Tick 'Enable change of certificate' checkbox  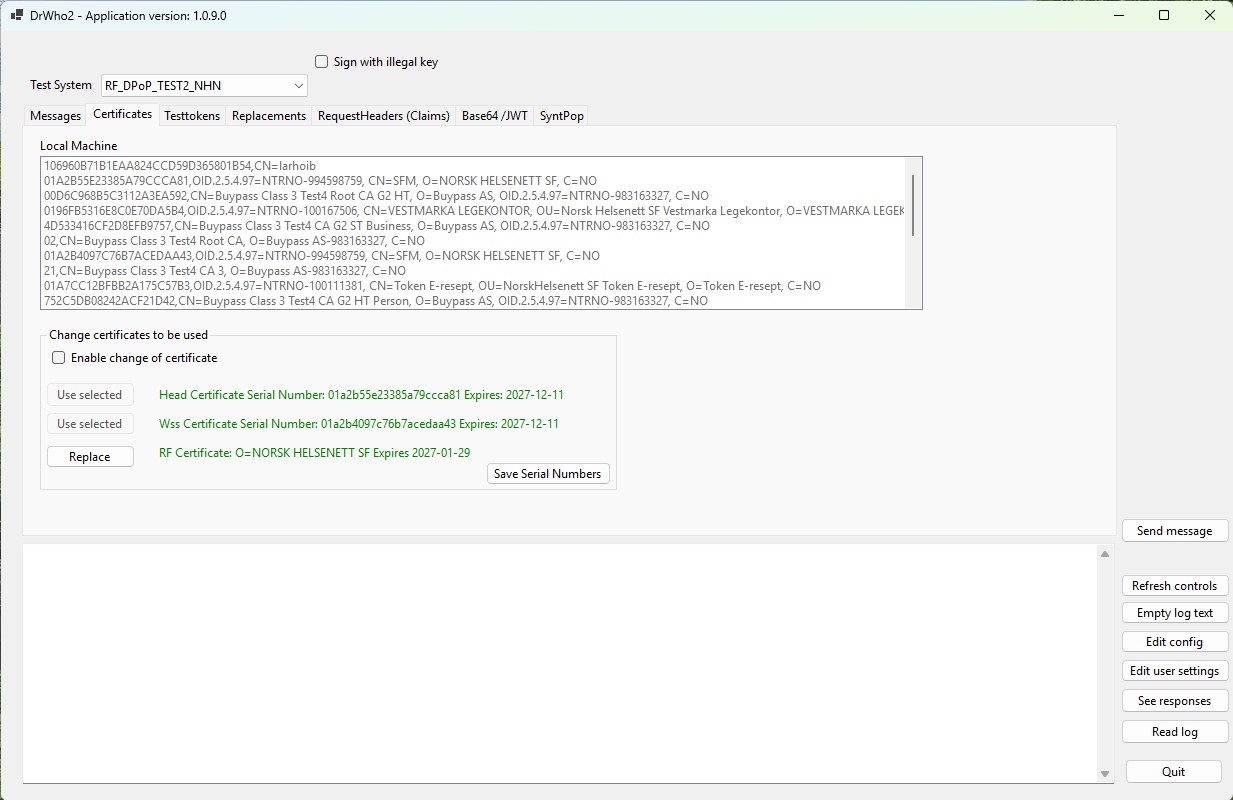(59, 358)
